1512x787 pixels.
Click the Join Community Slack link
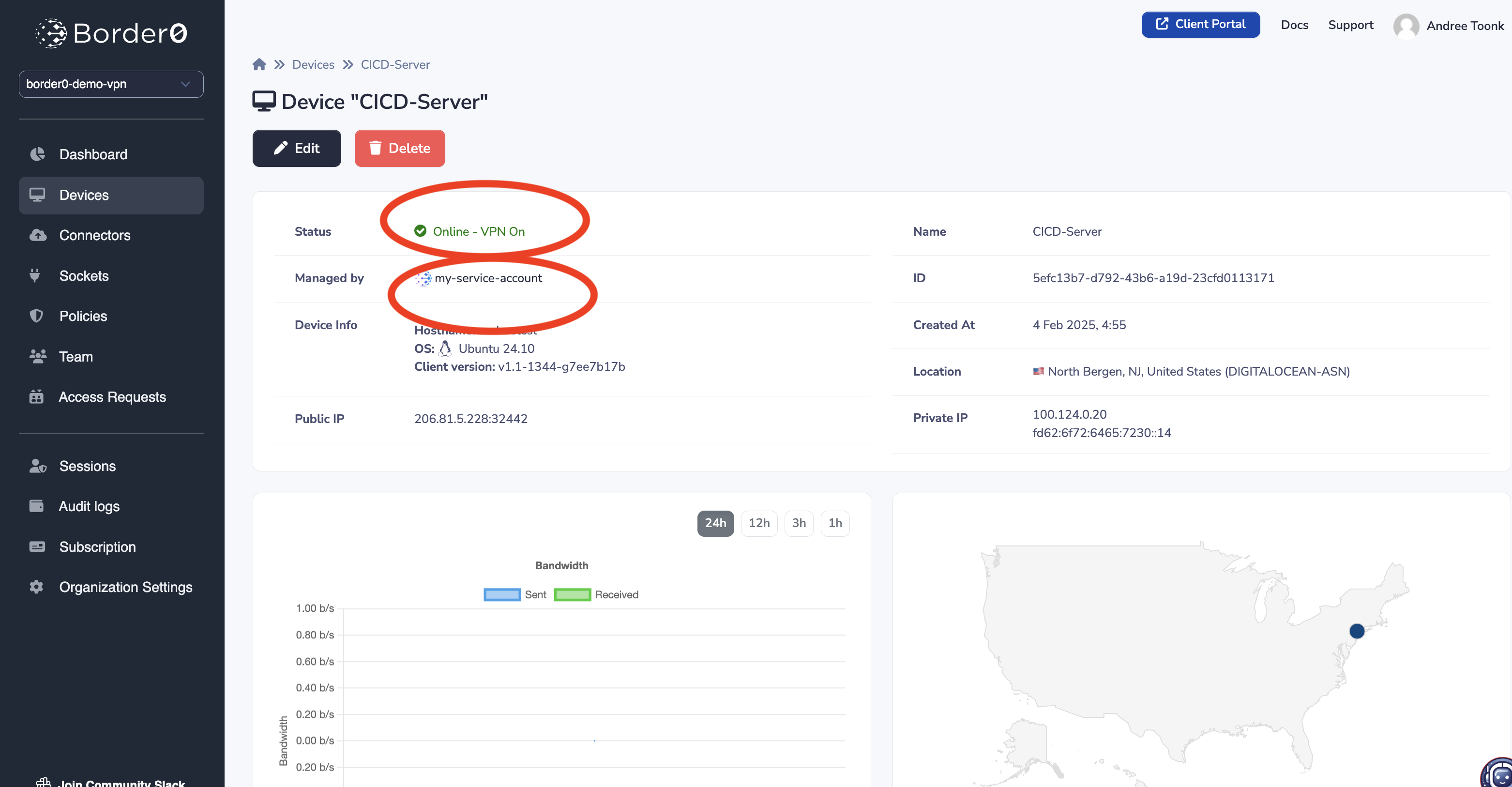coord(110,782)
